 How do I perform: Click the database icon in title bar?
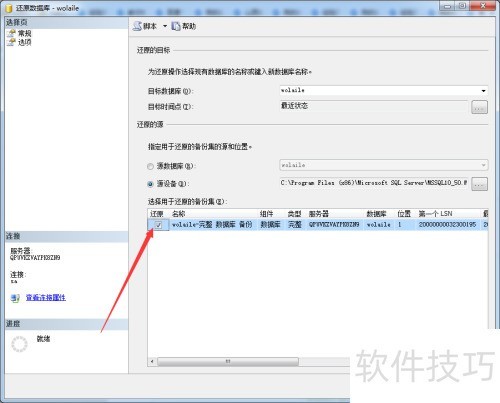[9, 8]
